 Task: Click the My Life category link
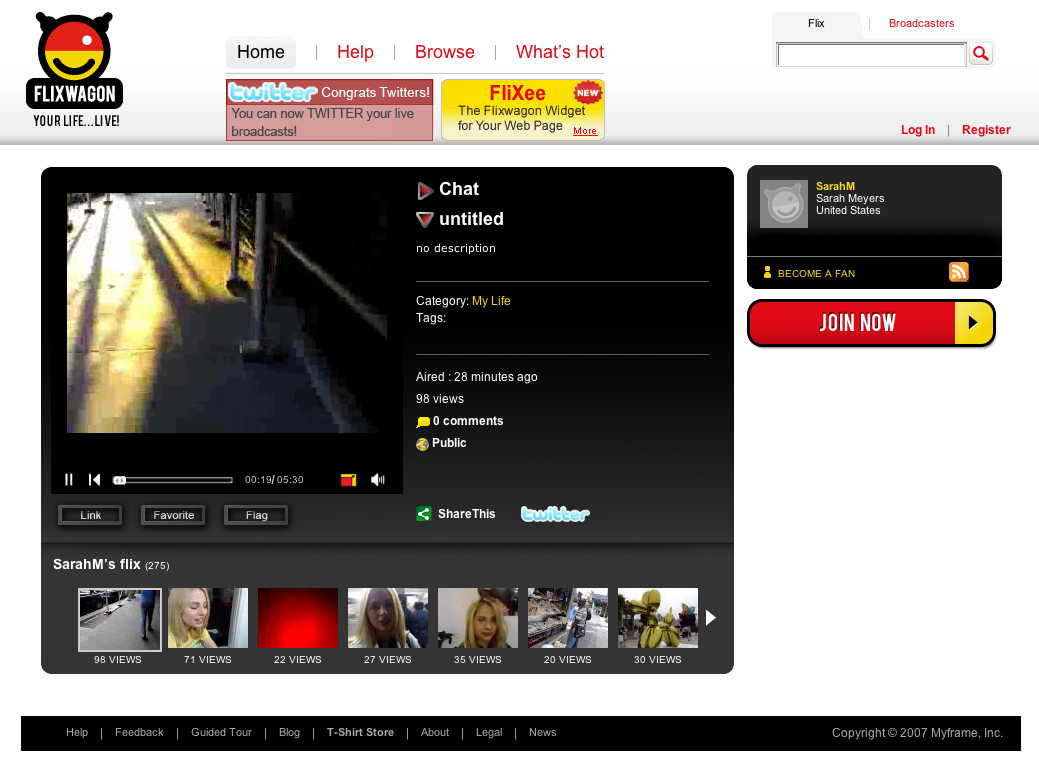[491, 301]
